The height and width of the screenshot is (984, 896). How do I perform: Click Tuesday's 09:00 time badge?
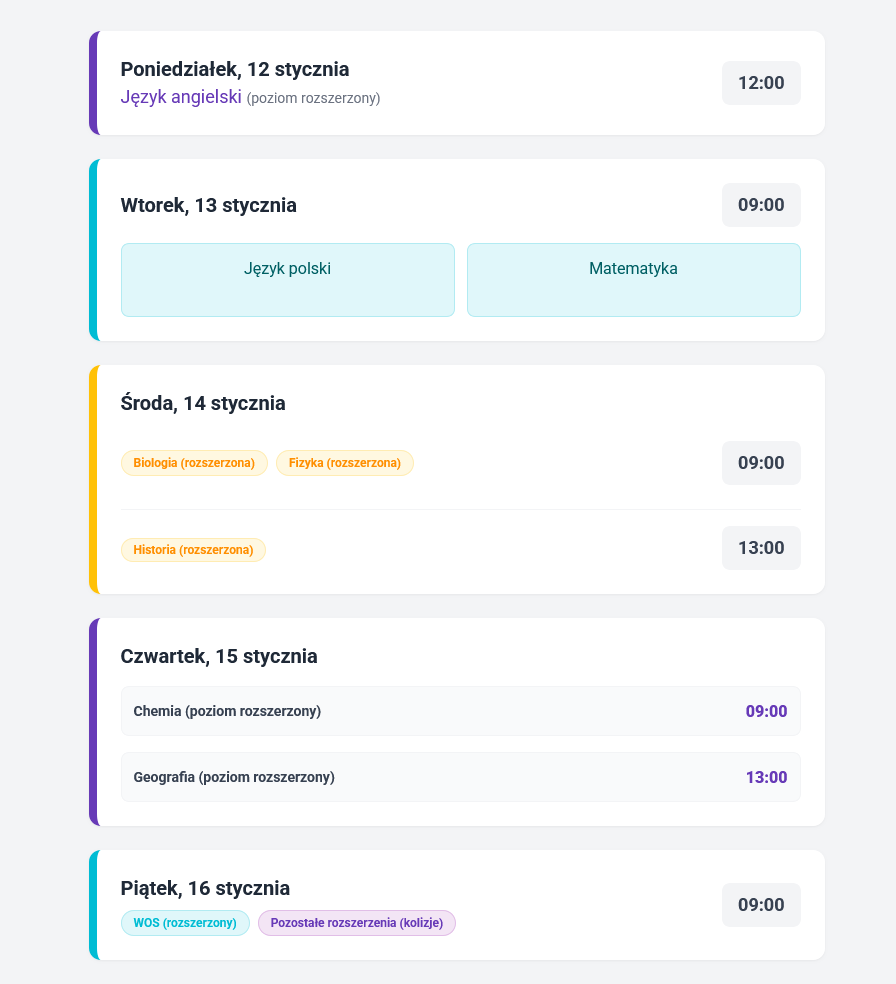(x=761, y=205)
